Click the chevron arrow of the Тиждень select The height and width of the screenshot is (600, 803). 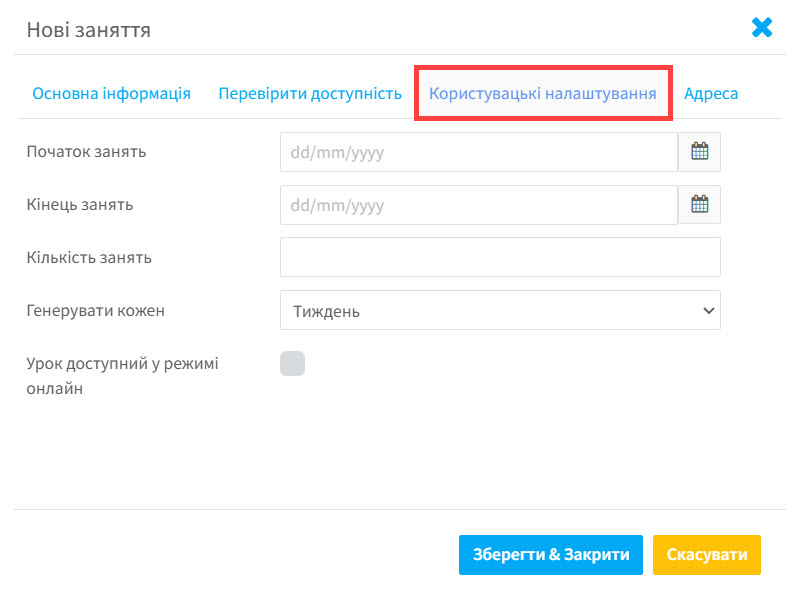709,310
